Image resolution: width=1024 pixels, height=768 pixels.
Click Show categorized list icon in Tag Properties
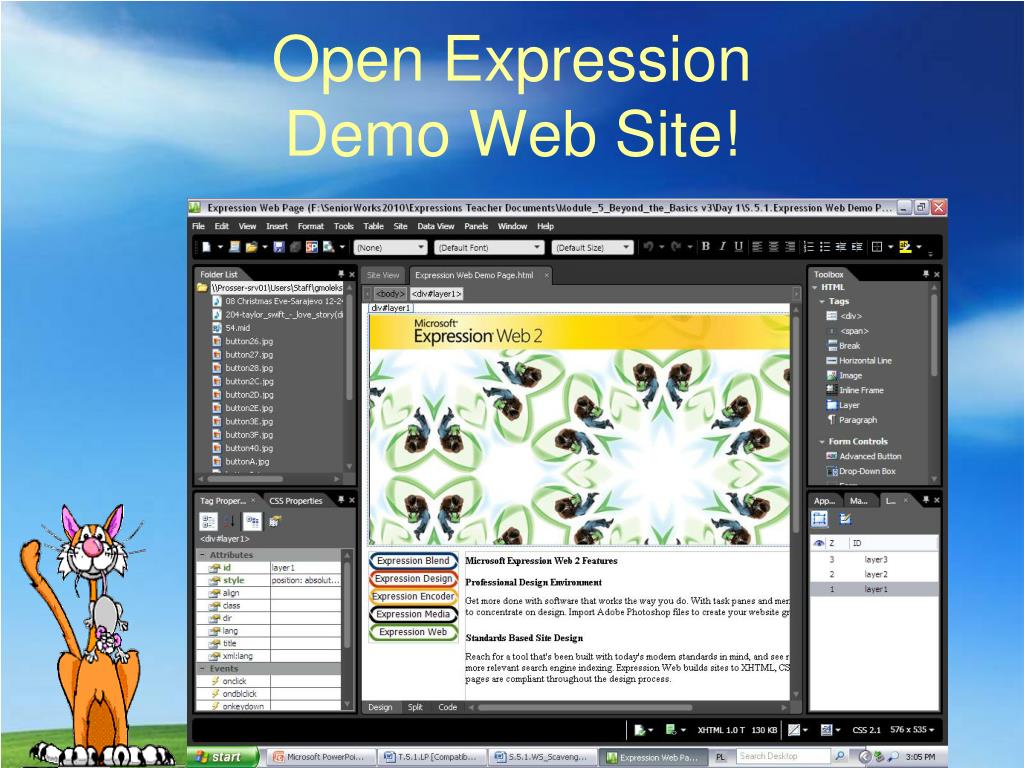click(208, 521)
